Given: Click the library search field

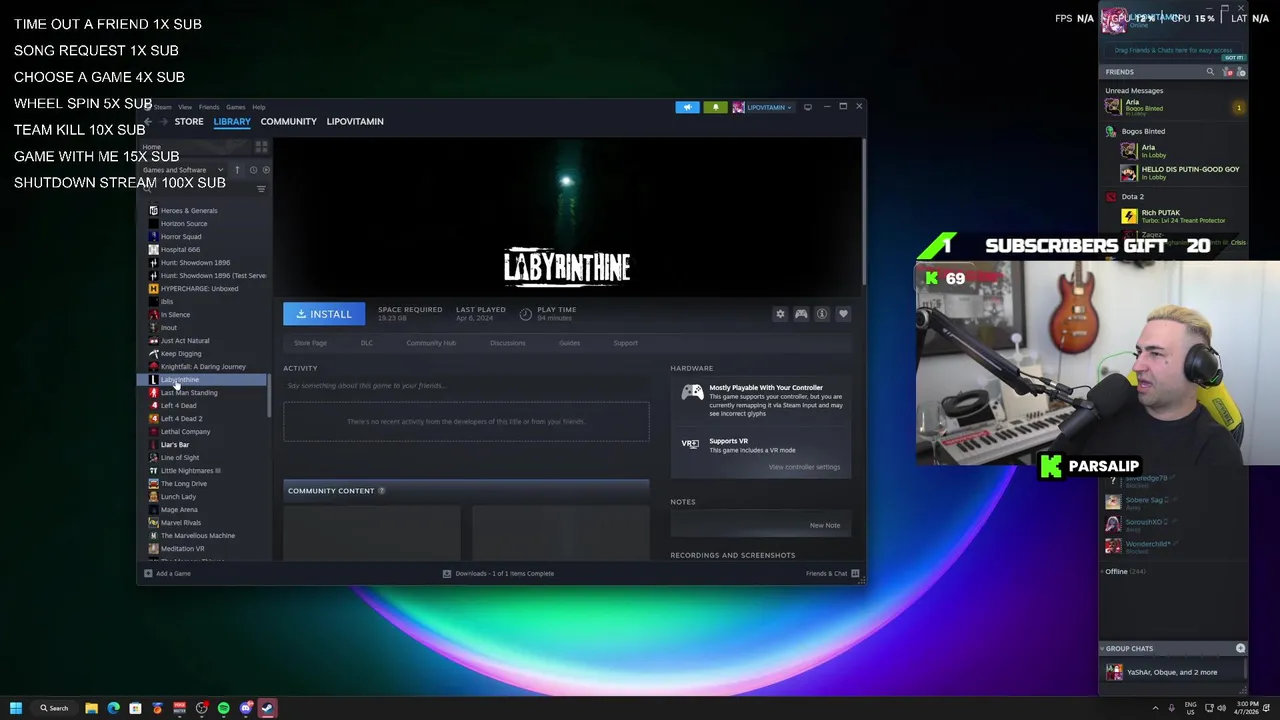Looking at the screenshot, I should tap(198, 189).
